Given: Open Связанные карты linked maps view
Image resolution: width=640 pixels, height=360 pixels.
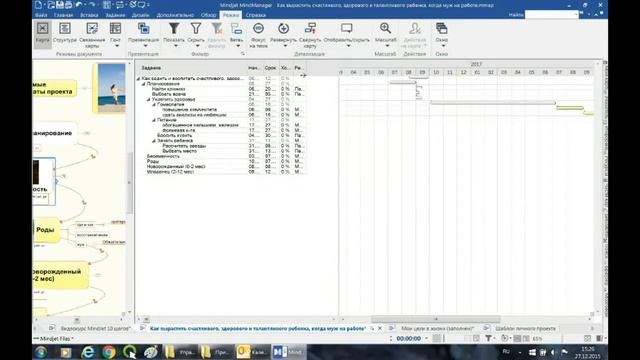Looking at the screenshot, I should pyautogui.click(x=92, y=34).
